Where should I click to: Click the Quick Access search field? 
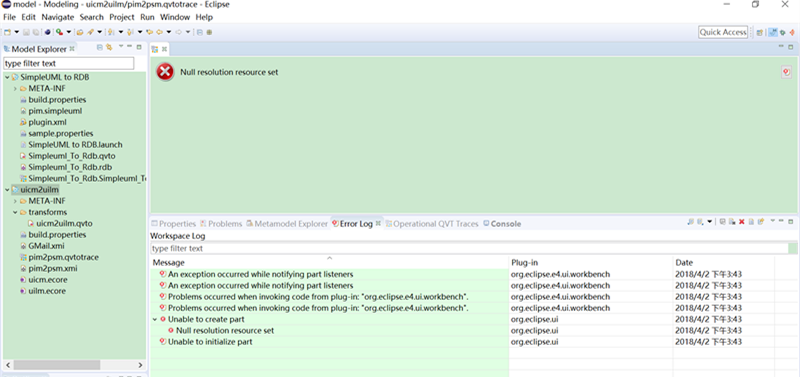coord(723,32)
